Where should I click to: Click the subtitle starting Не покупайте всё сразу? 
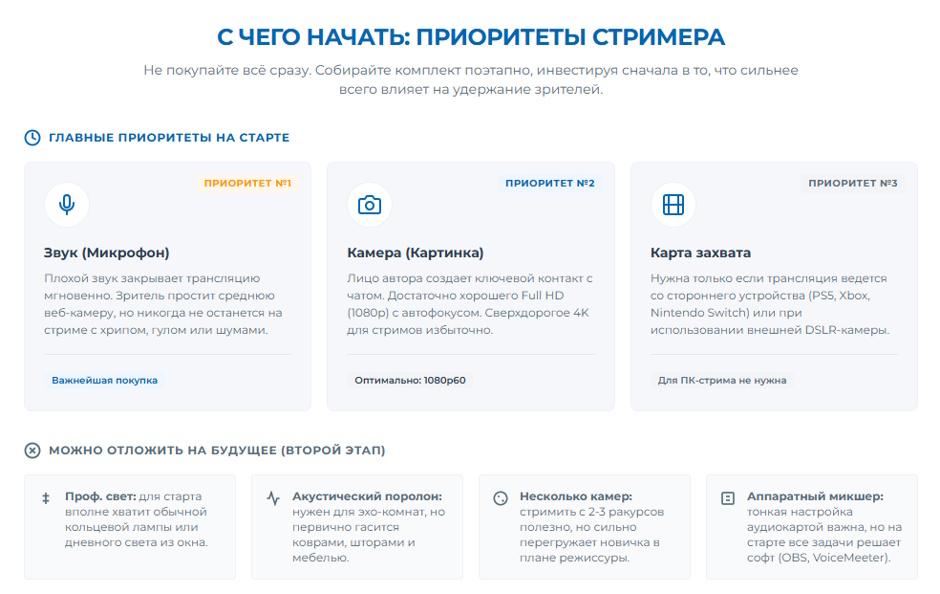pyautogui.click(x=471, y=80)
